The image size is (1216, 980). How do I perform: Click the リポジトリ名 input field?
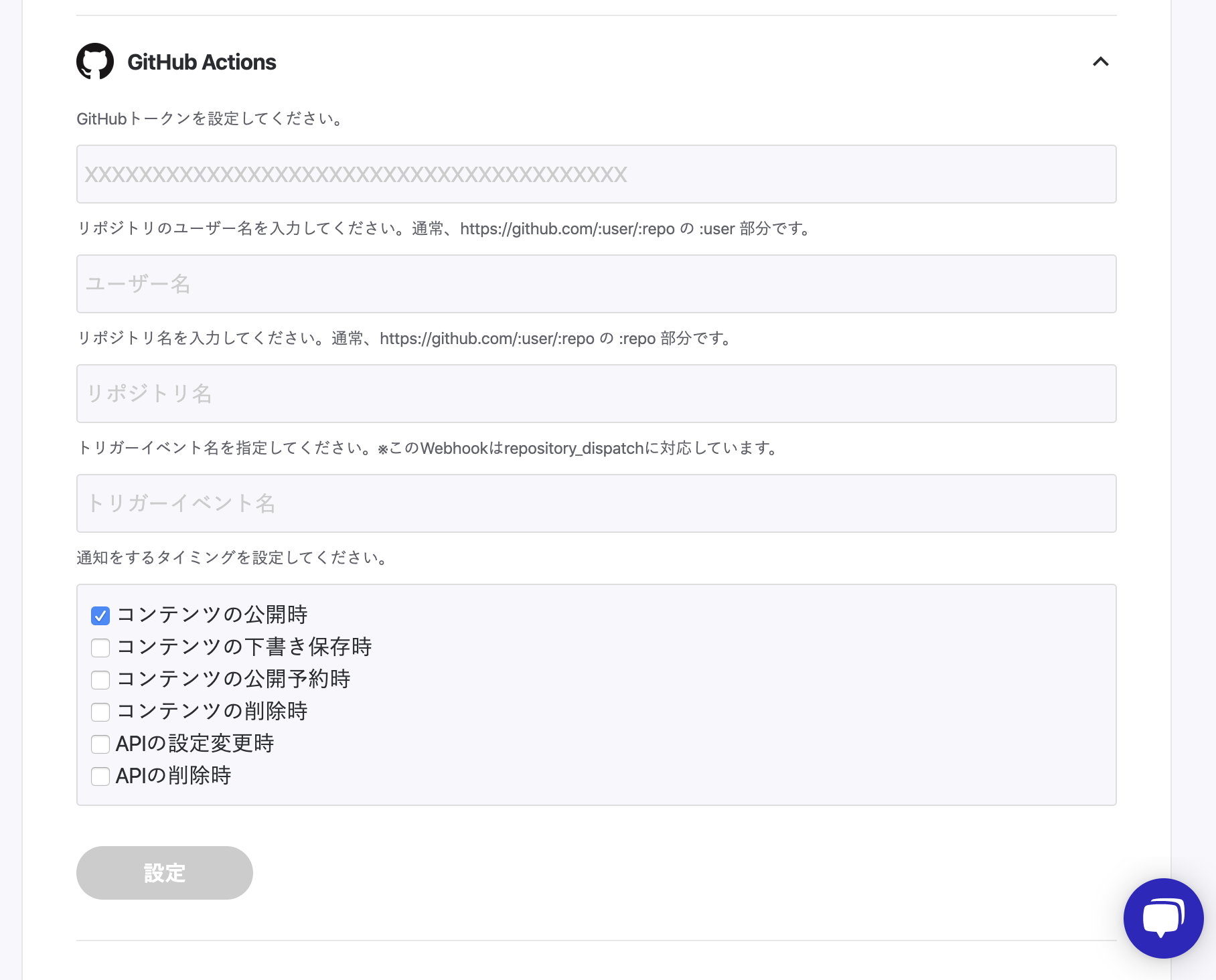596,394
